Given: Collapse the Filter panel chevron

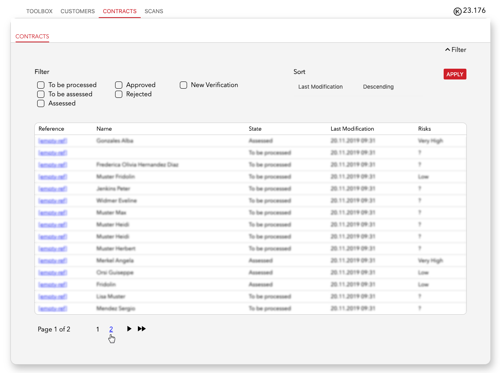Looking at the screenshot, I should coord(447,50).
